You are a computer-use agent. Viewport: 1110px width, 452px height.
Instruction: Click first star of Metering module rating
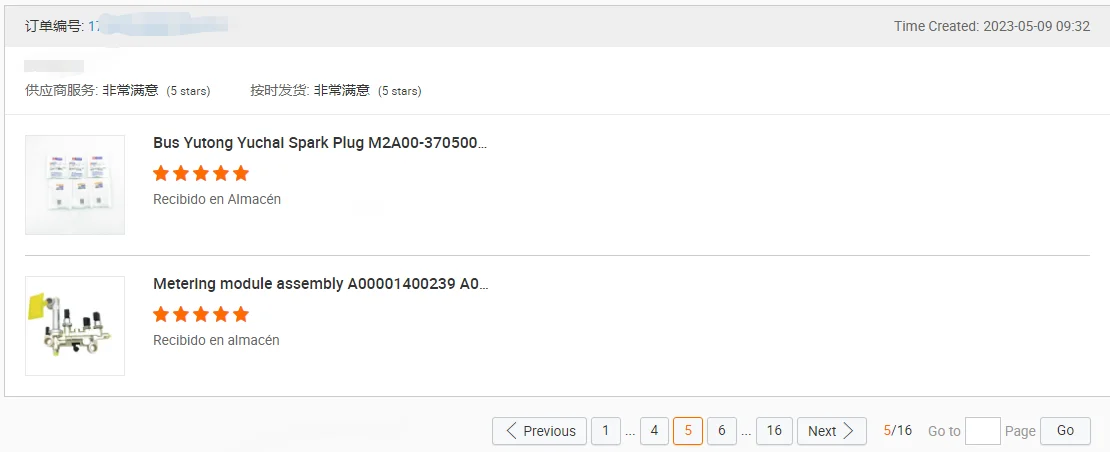pyautogui.click(x=161, y=314)
